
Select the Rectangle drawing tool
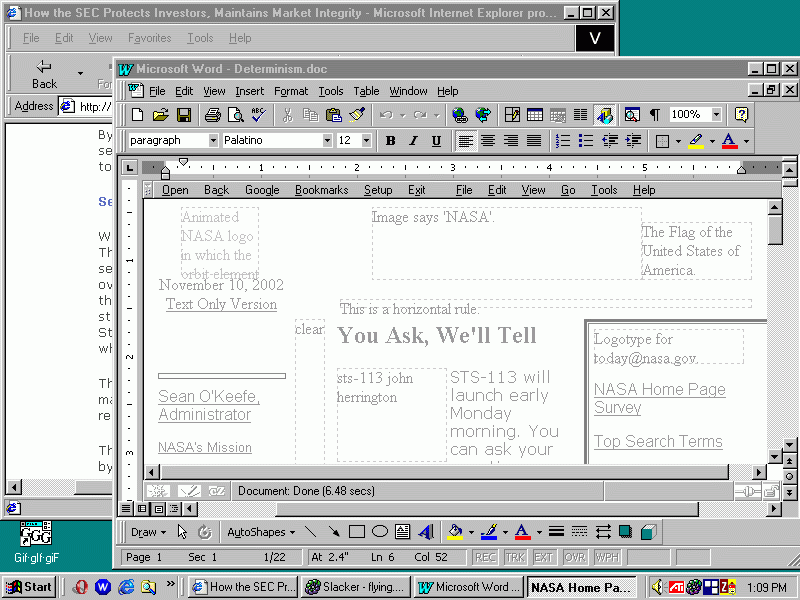357,532
